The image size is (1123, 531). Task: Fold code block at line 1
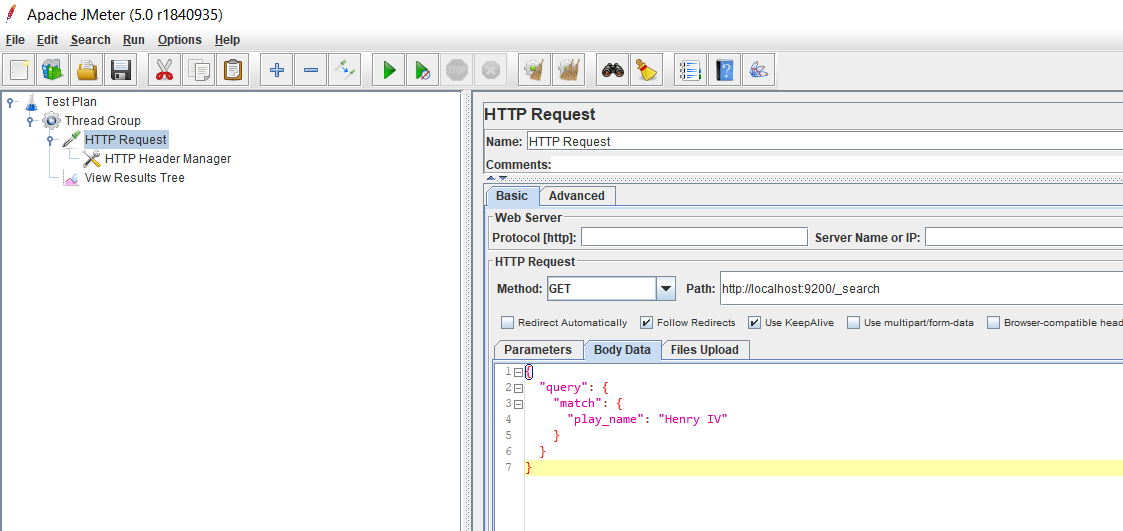(518, 372)
